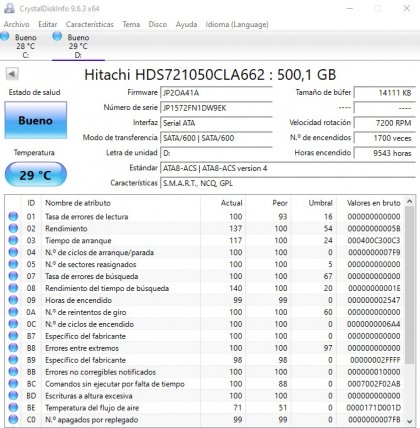Select disk D: tab showing 29 °C
This screenshot has width=420, height=428.
click(x=78, y=46)
